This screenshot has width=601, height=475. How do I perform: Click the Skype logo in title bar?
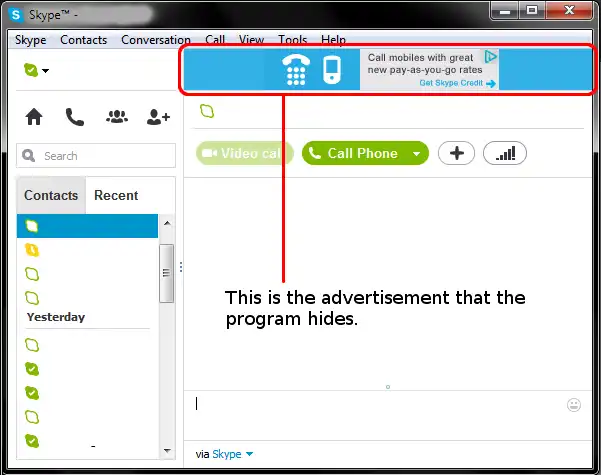point(16,15)
